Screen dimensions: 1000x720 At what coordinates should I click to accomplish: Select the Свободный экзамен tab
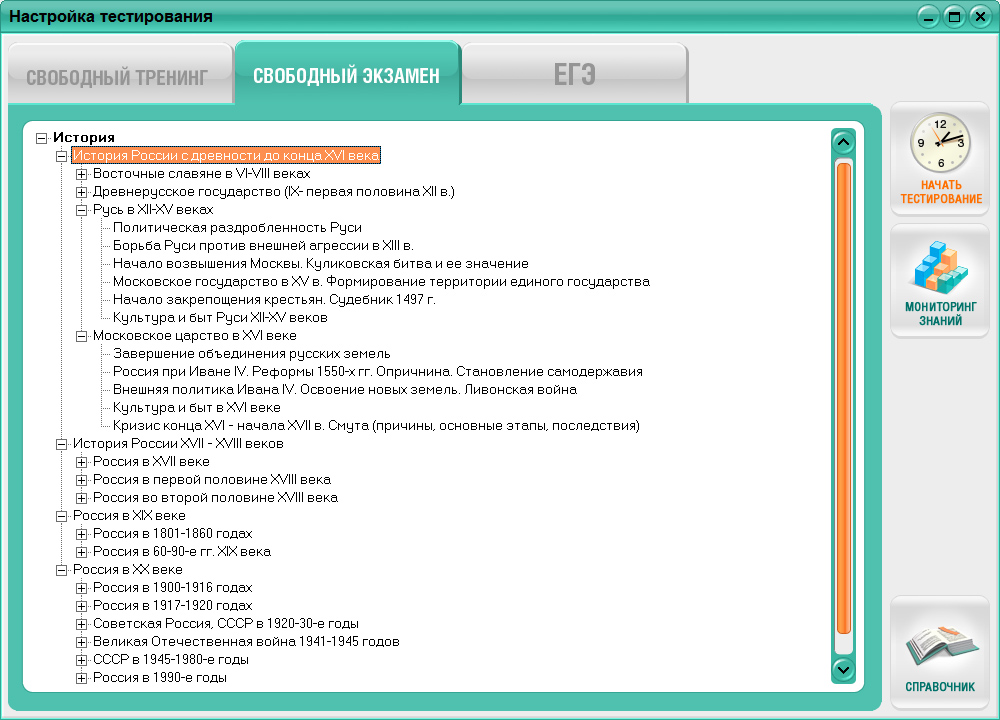tap(347, 73)
